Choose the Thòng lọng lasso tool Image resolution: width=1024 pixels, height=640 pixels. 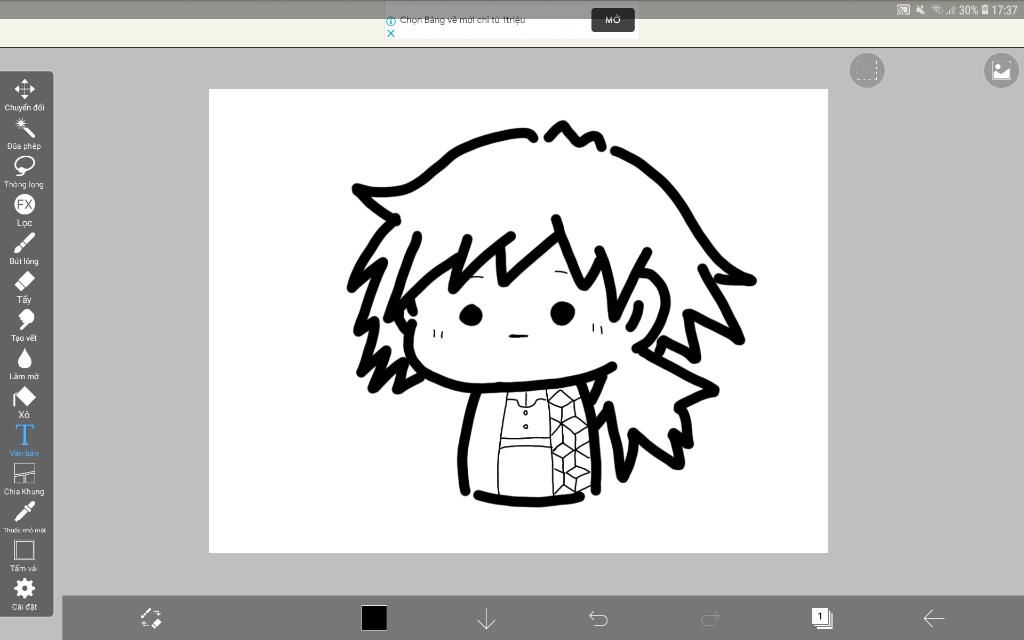(x=24, y=172)
